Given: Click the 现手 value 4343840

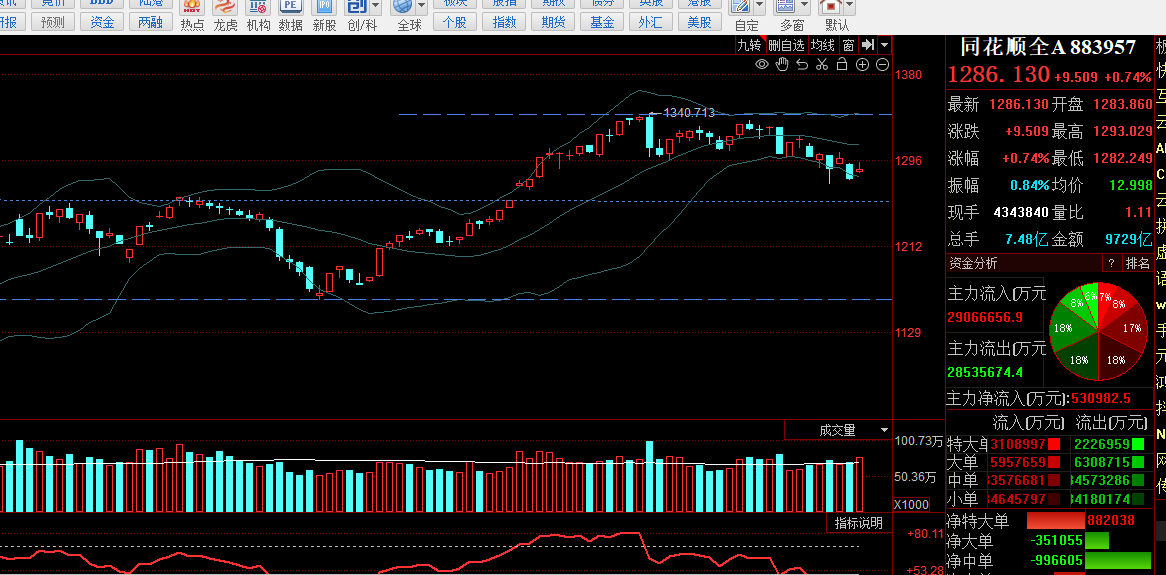Looking at the screenshot, I should click(1021, 213).
